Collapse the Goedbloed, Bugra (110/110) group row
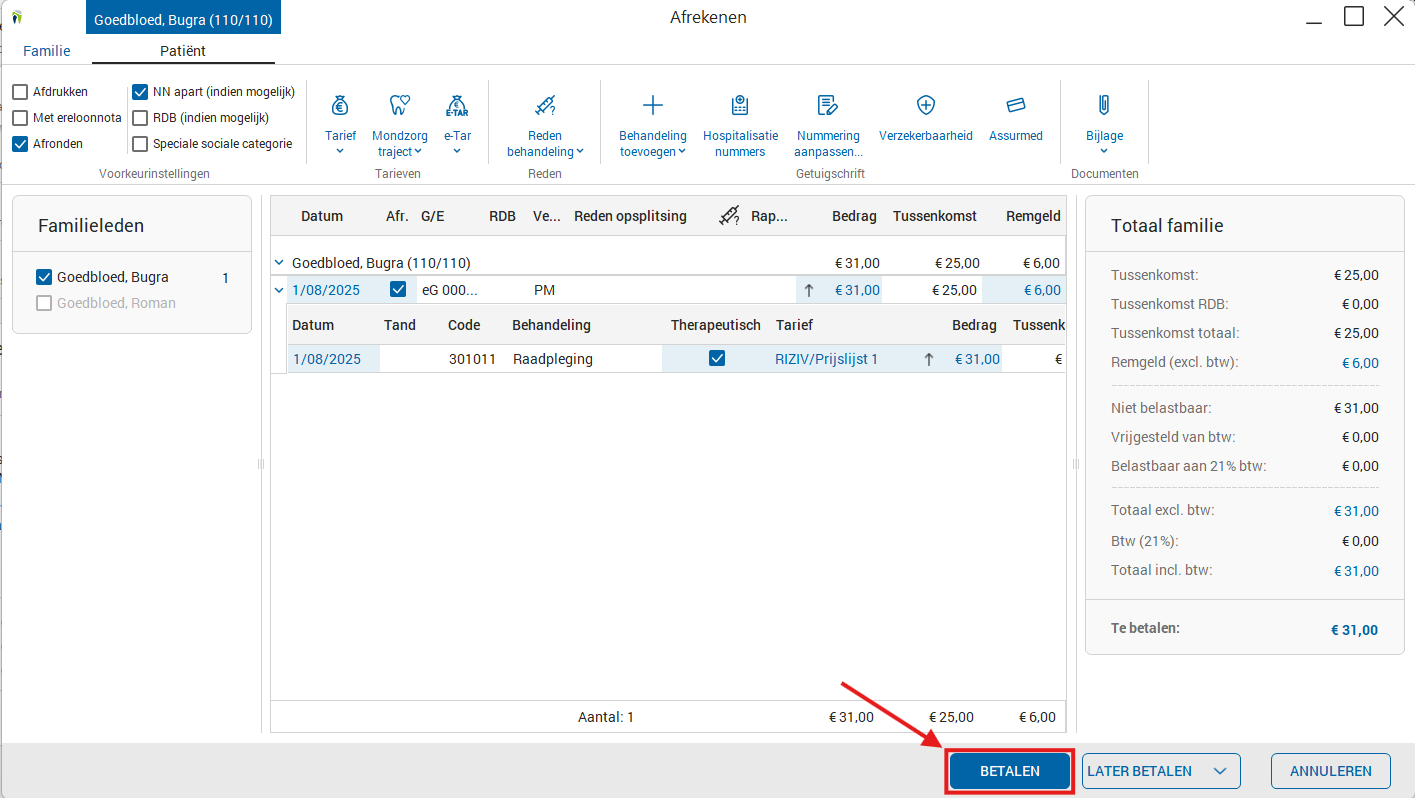Viewport: 1415px width, 798px height. coord(279,263)
